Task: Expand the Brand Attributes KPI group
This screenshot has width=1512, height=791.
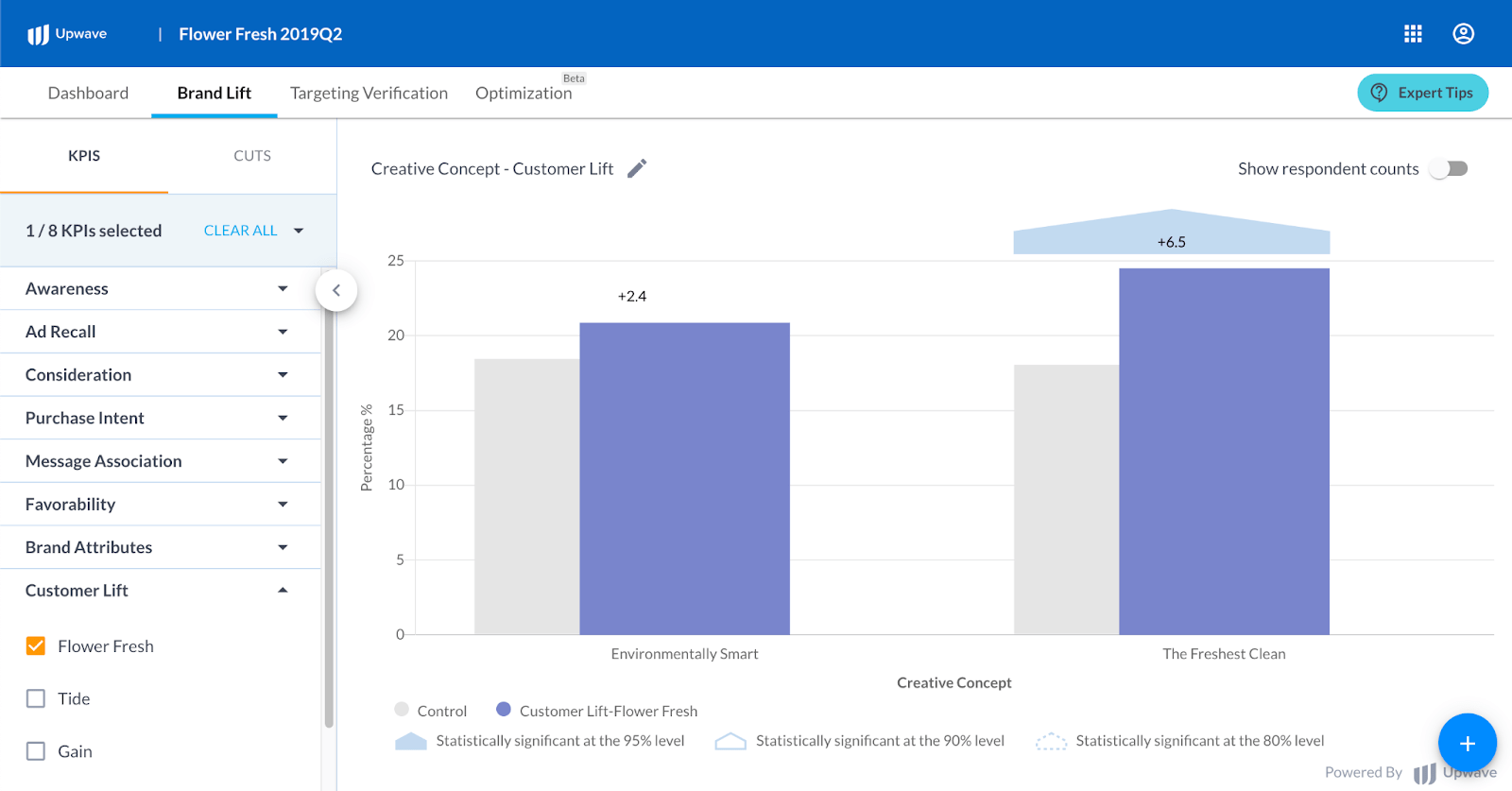Action: (161, 547)
